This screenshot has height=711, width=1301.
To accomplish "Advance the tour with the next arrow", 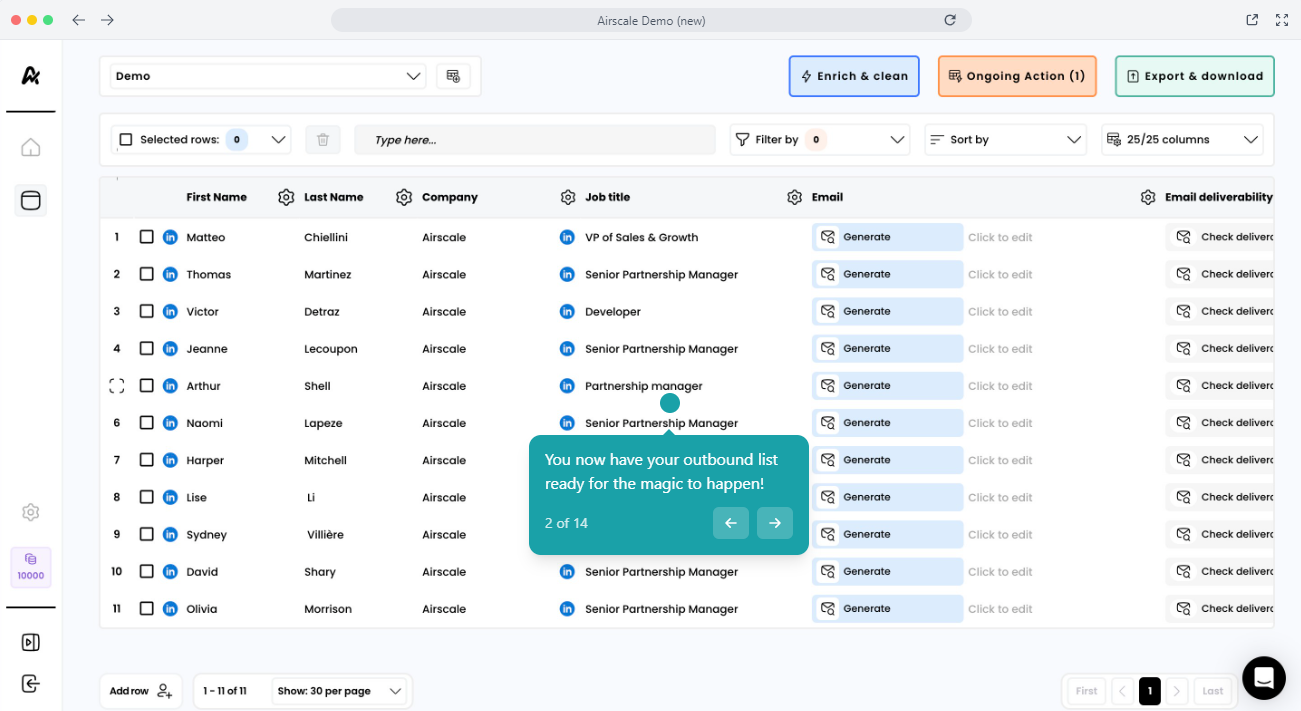I will (775, 523).
